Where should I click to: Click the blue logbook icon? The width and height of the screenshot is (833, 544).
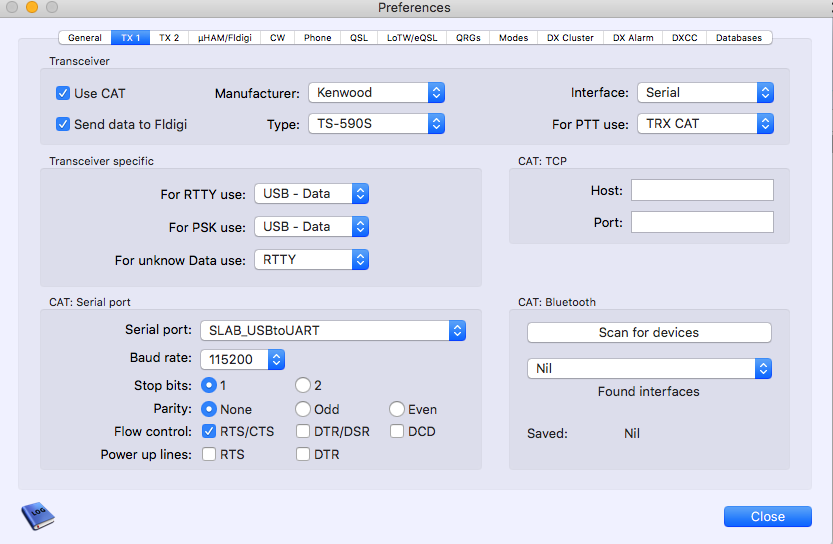click(38, 515)
